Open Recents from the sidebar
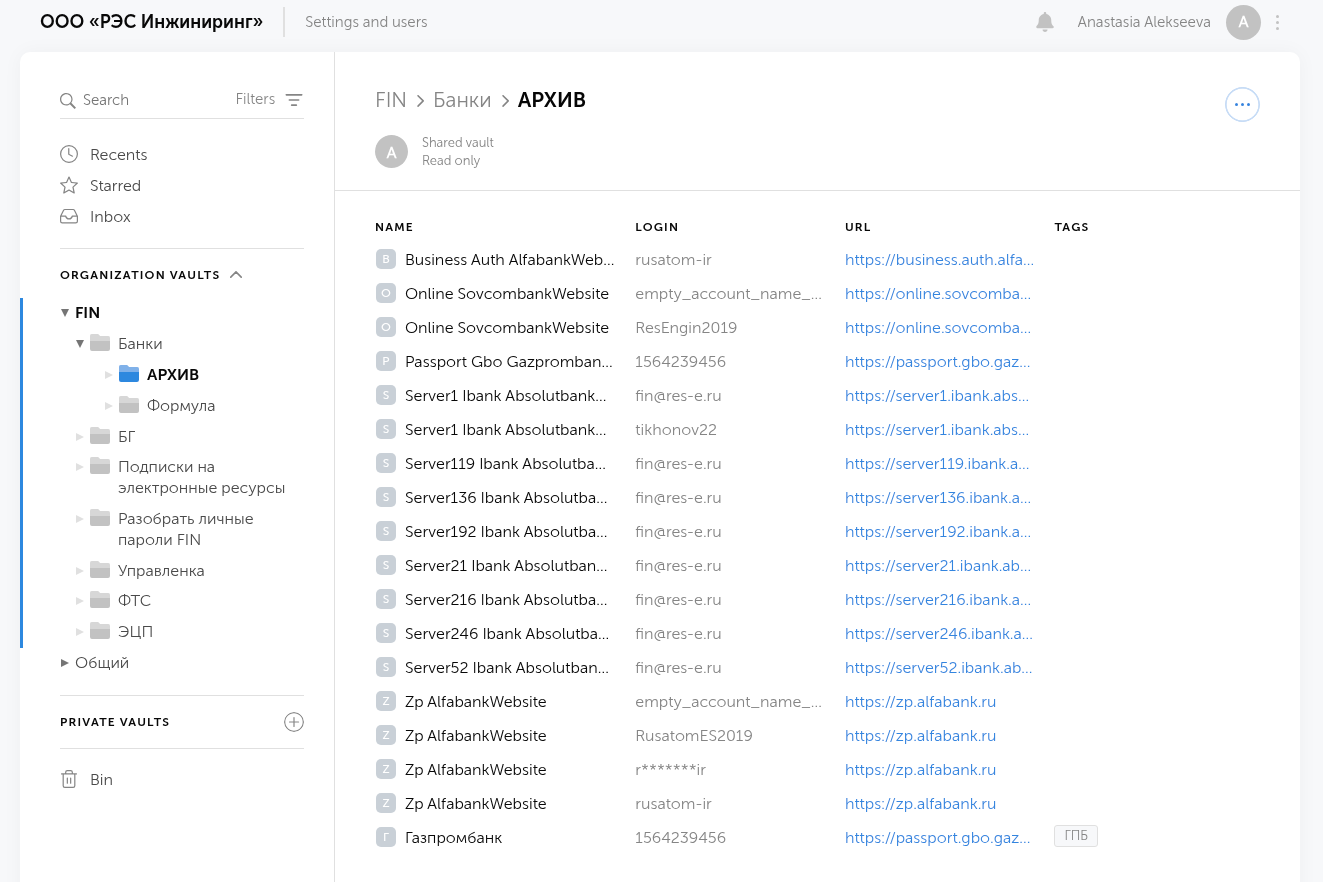Image resolution: width=1323 pixels, height=882 pixels. pos(118,155)
